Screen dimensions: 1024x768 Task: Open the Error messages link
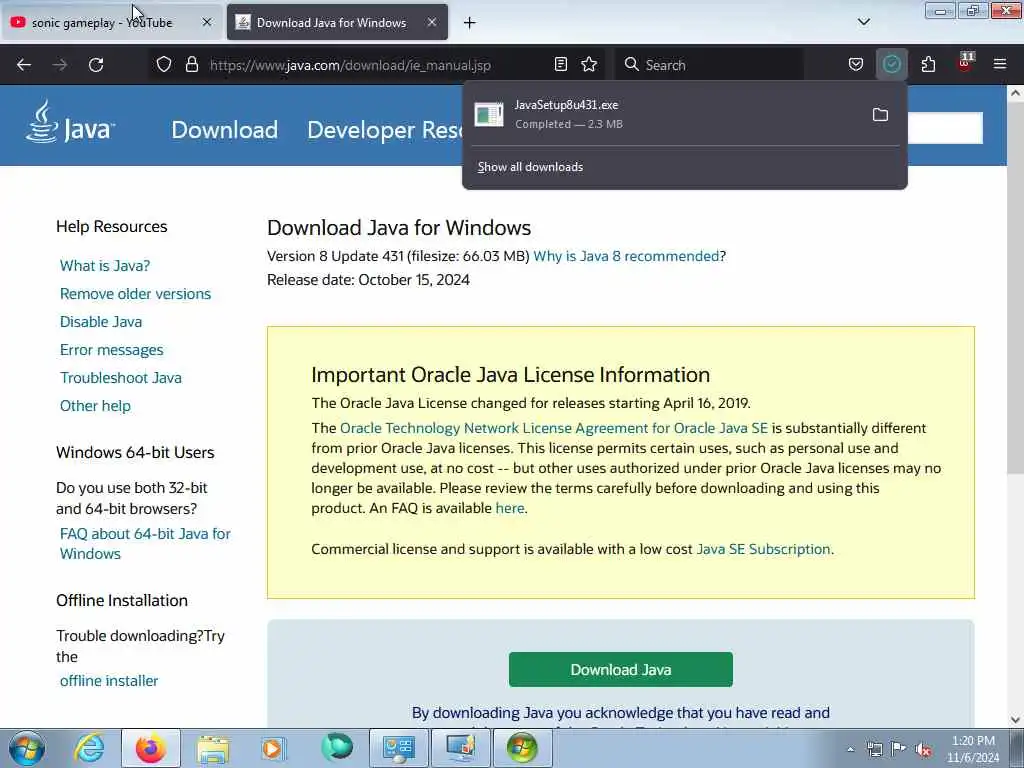click(x=112, y=350)
